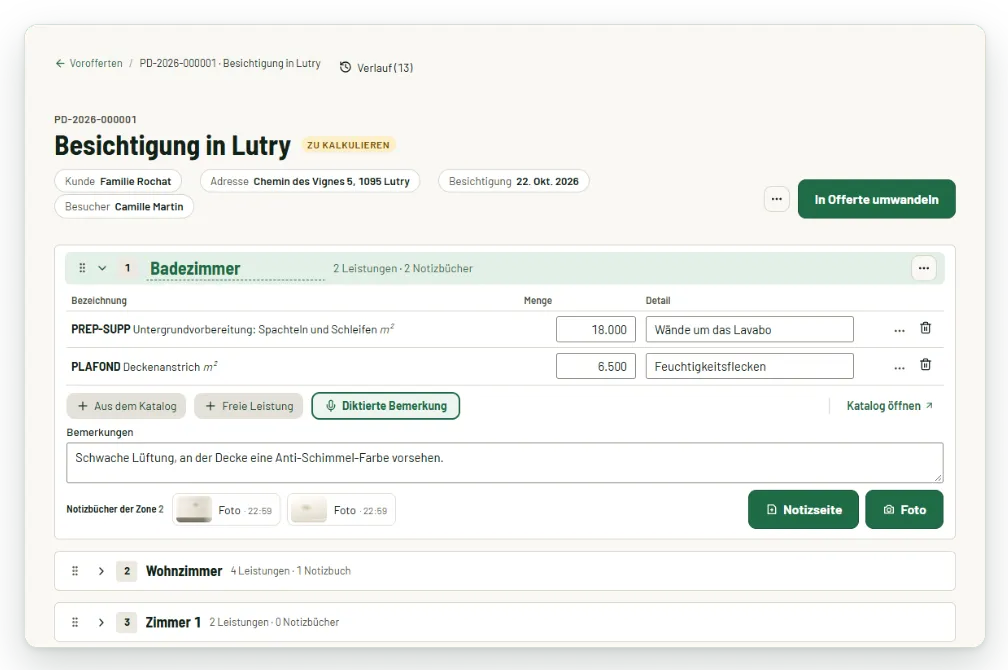Image resolution: width=1008 pixels, height=670 pixels.
Task: Edit quantity 6.500 for PLAFOND
Action: tap(596, 367)
